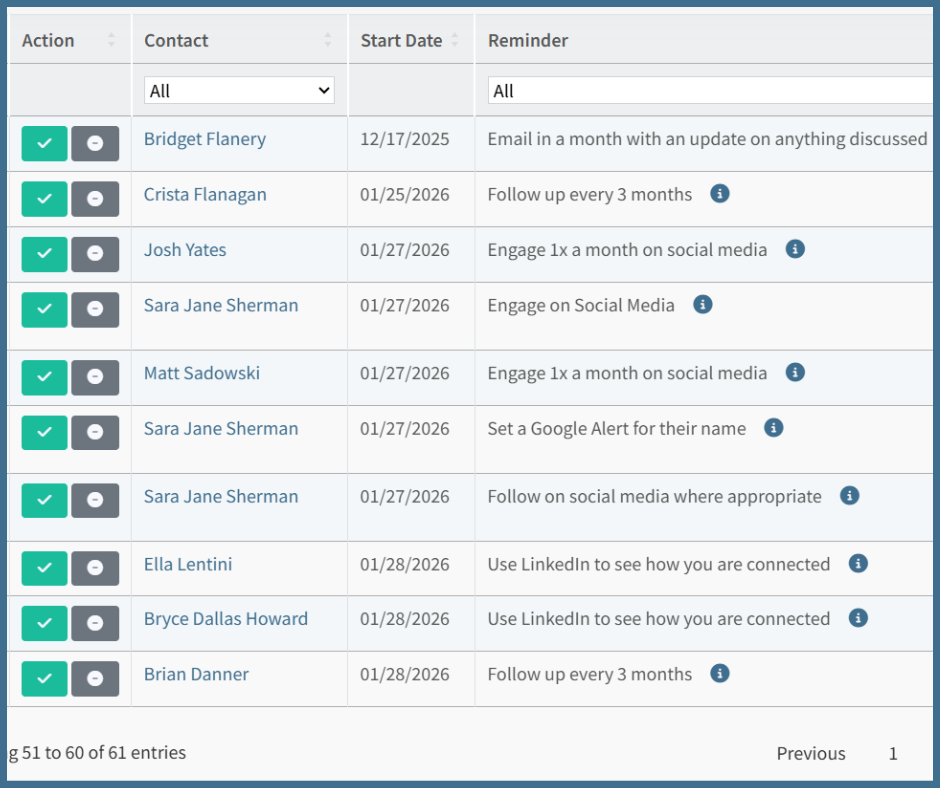The image size is (940, 788).
Task: Open the Contact filter dropdown
Action: (x=239, y=91)
